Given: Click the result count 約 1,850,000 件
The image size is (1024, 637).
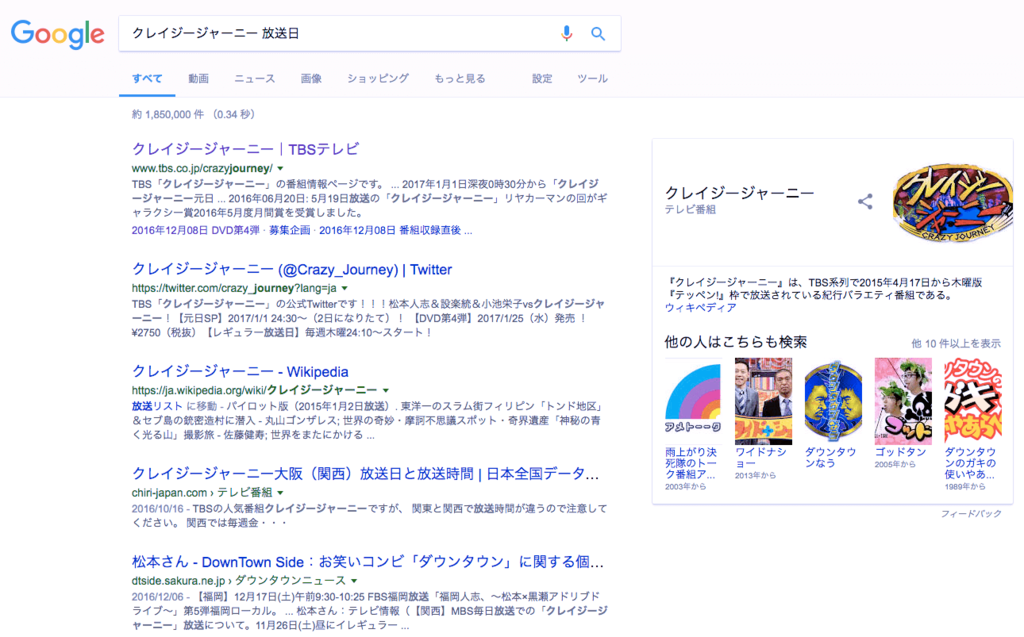Looking at the screenshot, I should click(168, 114).
